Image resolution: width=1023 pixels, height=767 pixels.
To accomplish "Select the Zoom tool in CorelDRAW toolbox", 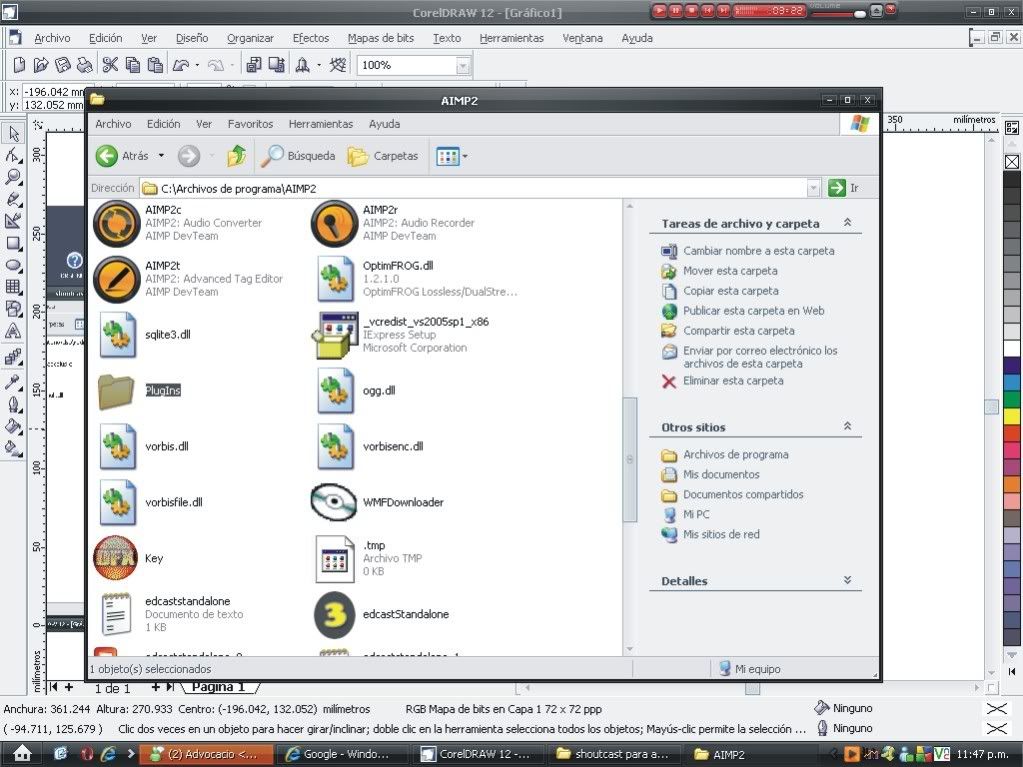I will tap(13, 177).
